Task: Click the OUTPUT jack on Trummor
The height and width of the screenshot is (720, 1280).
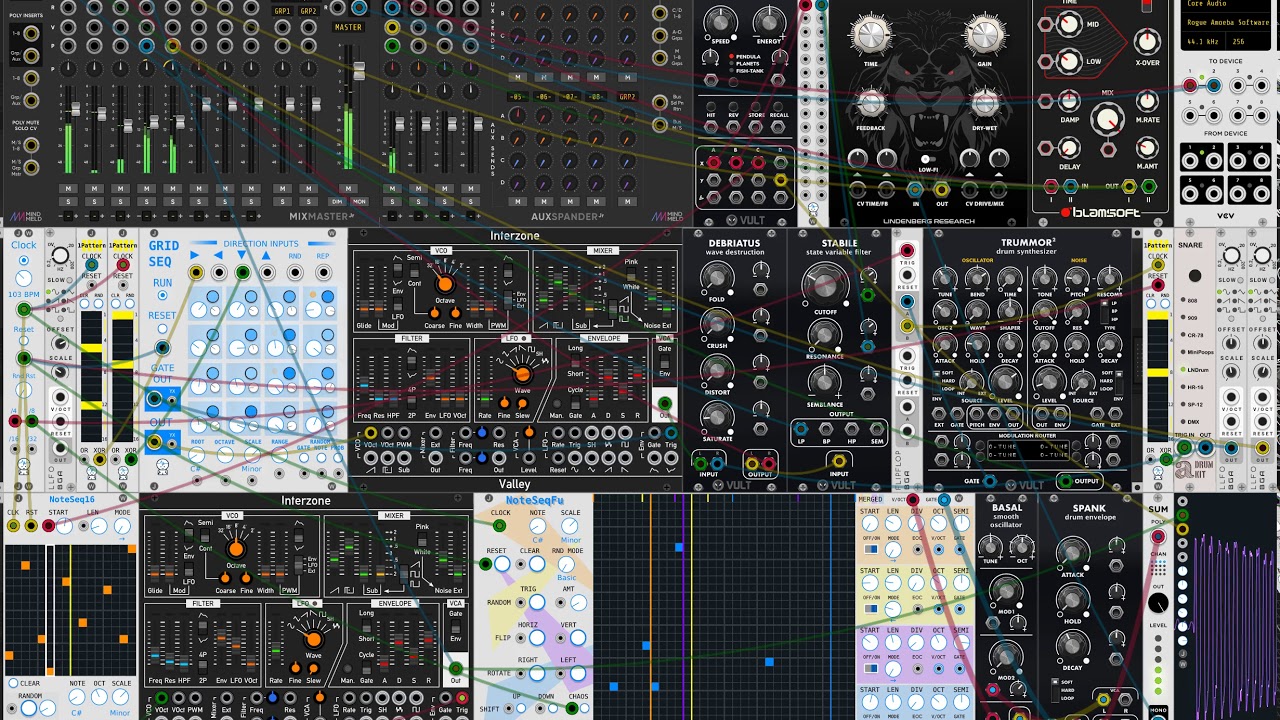Action: click(x=1066, y=481)
